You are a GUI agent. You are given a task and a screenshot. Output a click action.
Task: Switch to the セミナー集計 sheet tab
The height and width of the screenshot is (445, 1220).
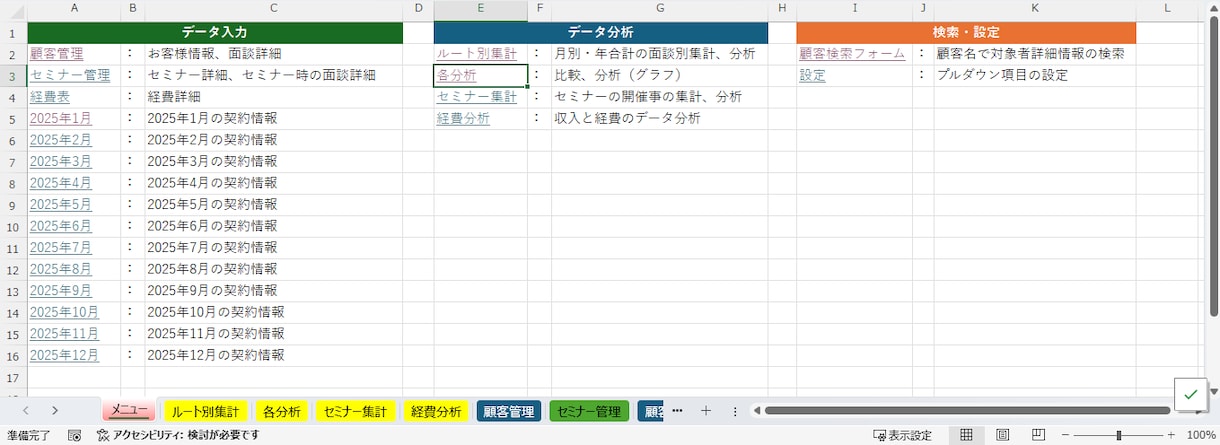[355, 411]
